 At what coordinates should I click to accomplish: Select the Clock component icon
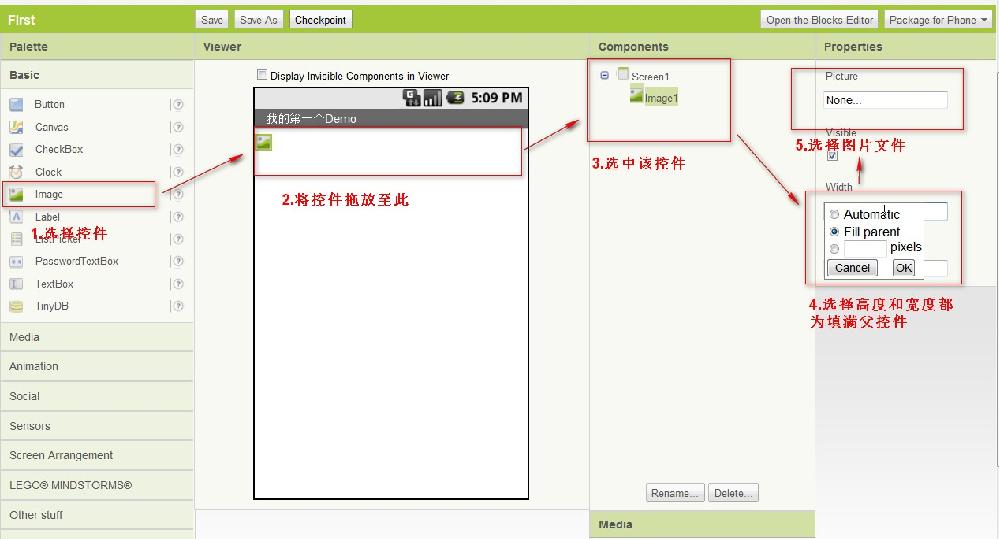pyautogui.click(x=17, y=172)
